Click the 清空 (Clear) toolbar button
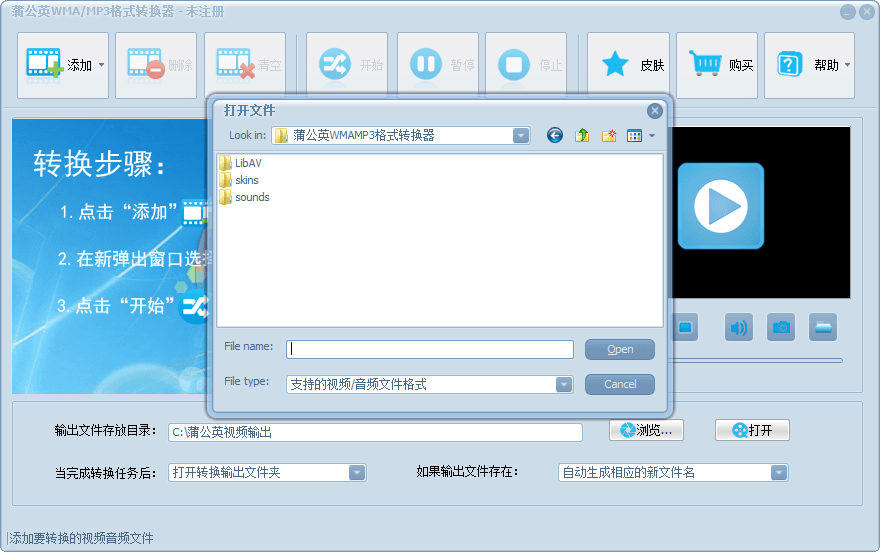The height and width of the screenshot is (552, 880). [245, 65]
